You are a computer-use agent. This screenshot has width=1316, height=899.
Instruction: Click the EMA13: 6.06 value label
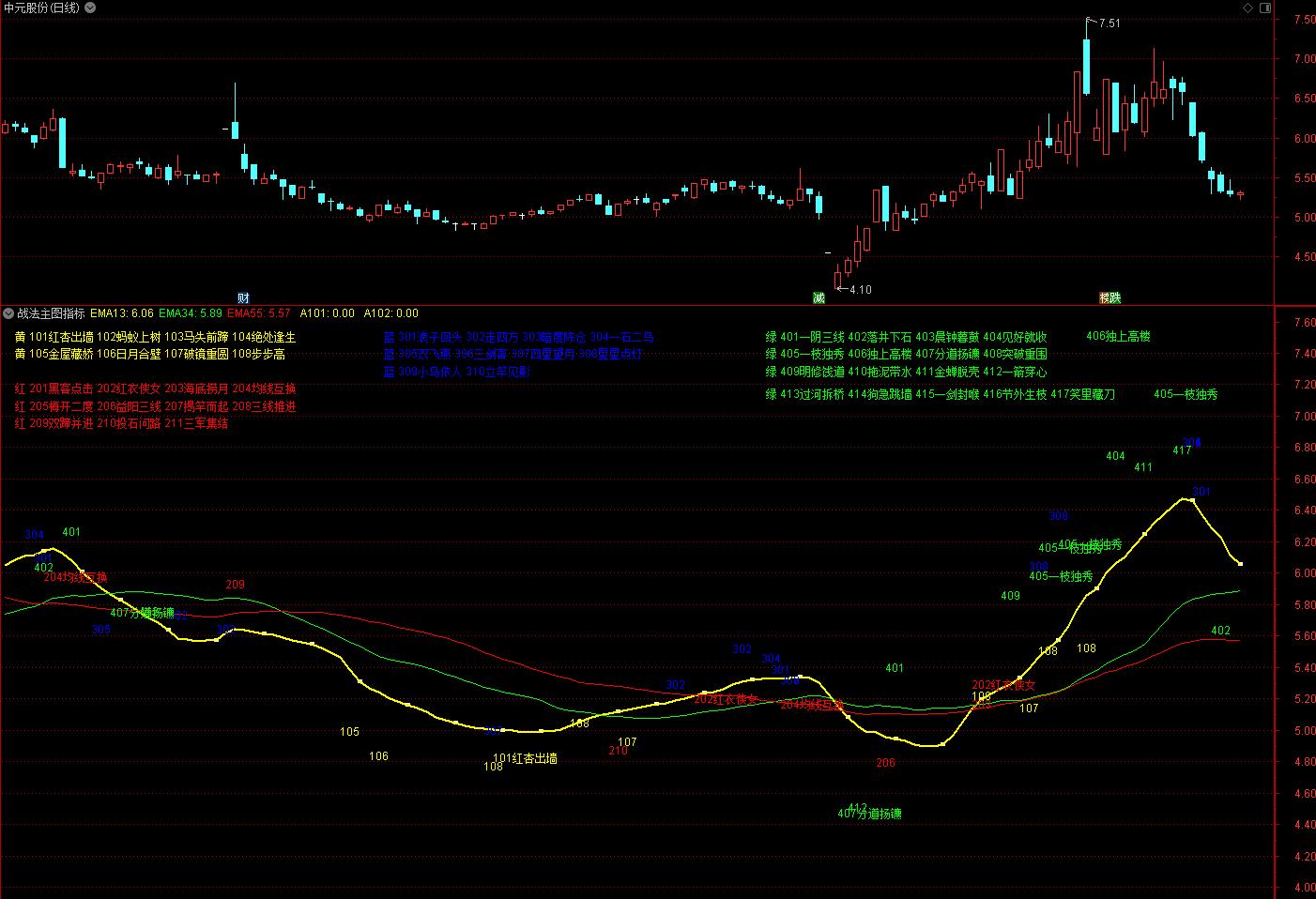pos(122,313)
